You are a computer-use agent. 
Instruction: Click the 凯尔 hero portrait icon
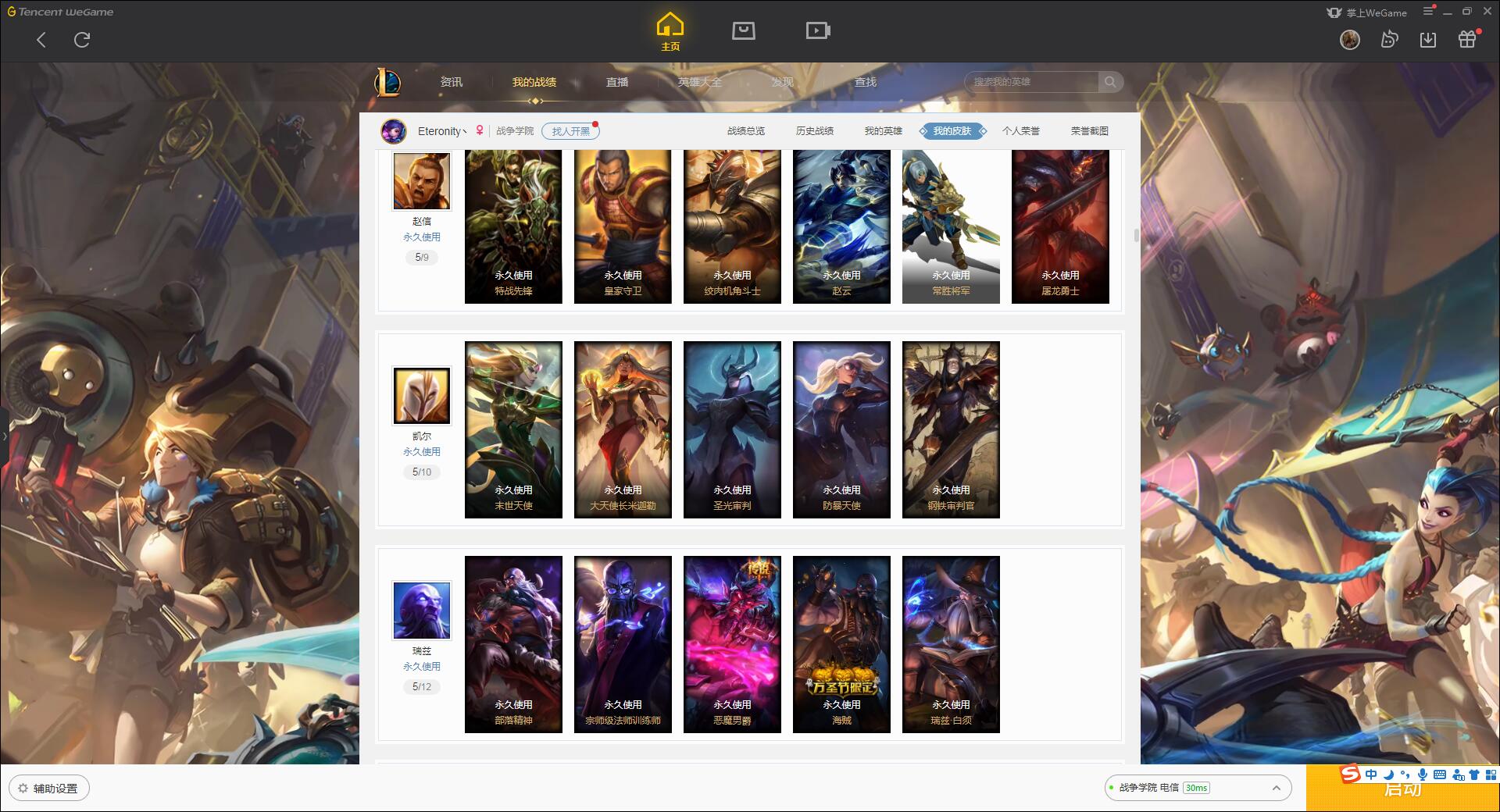pos(422,396)
